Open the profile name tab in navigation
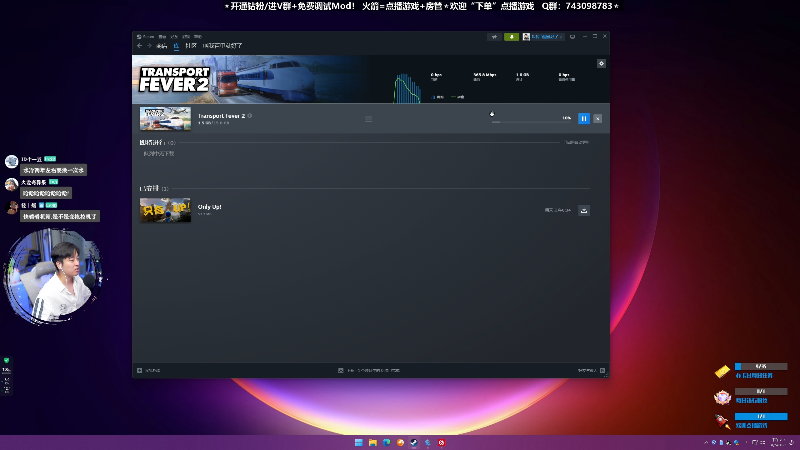The image size is (800, 450). pos(222,46)
